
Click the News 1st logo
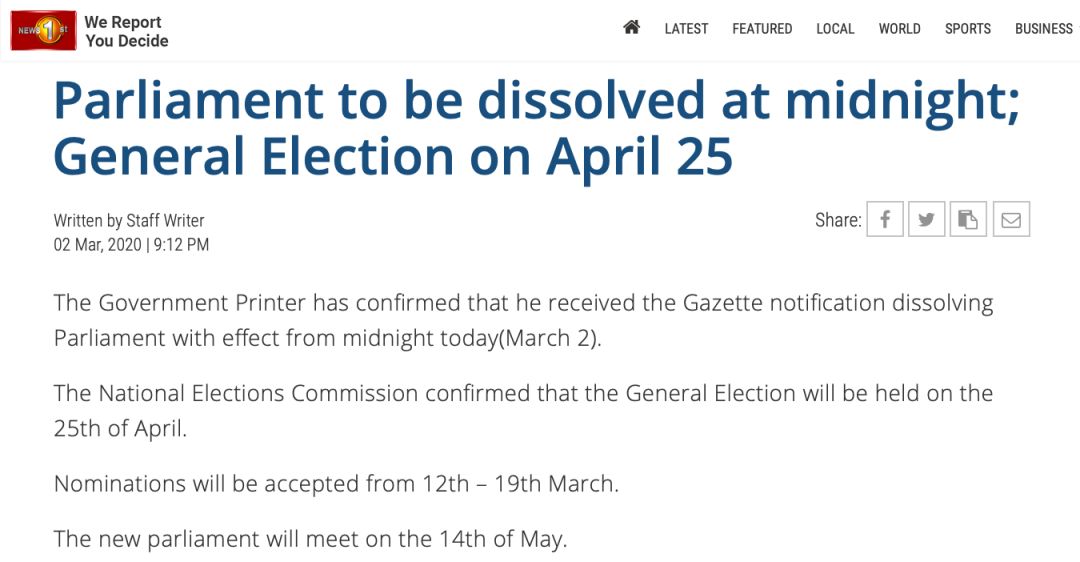43,31
